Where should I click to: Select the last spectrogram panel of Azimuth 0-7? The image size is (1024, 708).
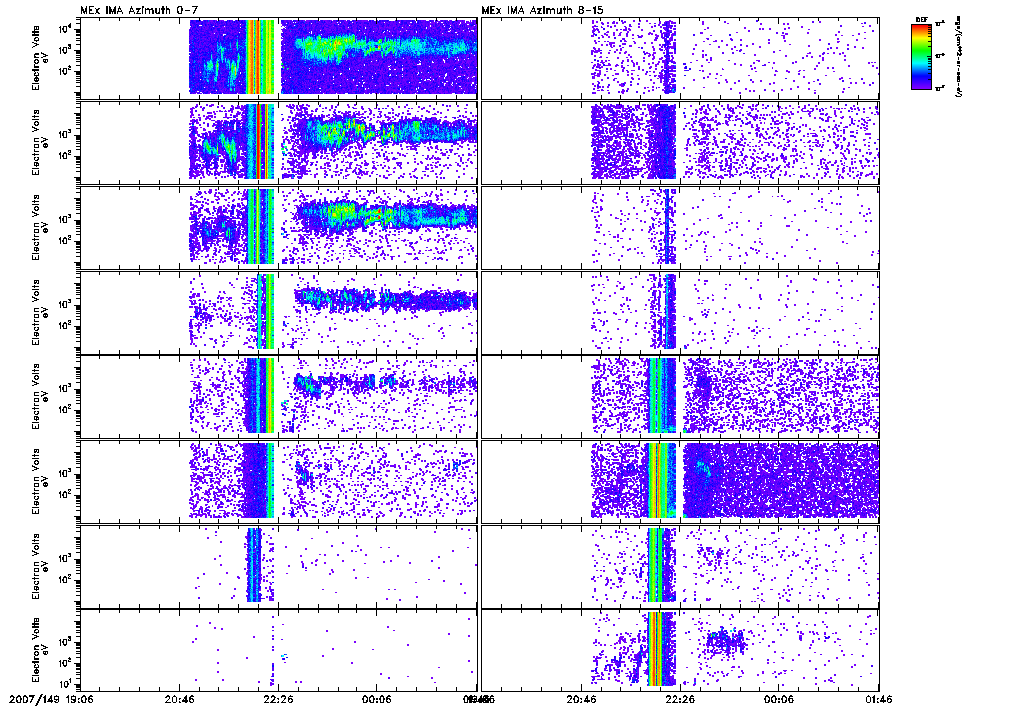(x=279, y=651)
